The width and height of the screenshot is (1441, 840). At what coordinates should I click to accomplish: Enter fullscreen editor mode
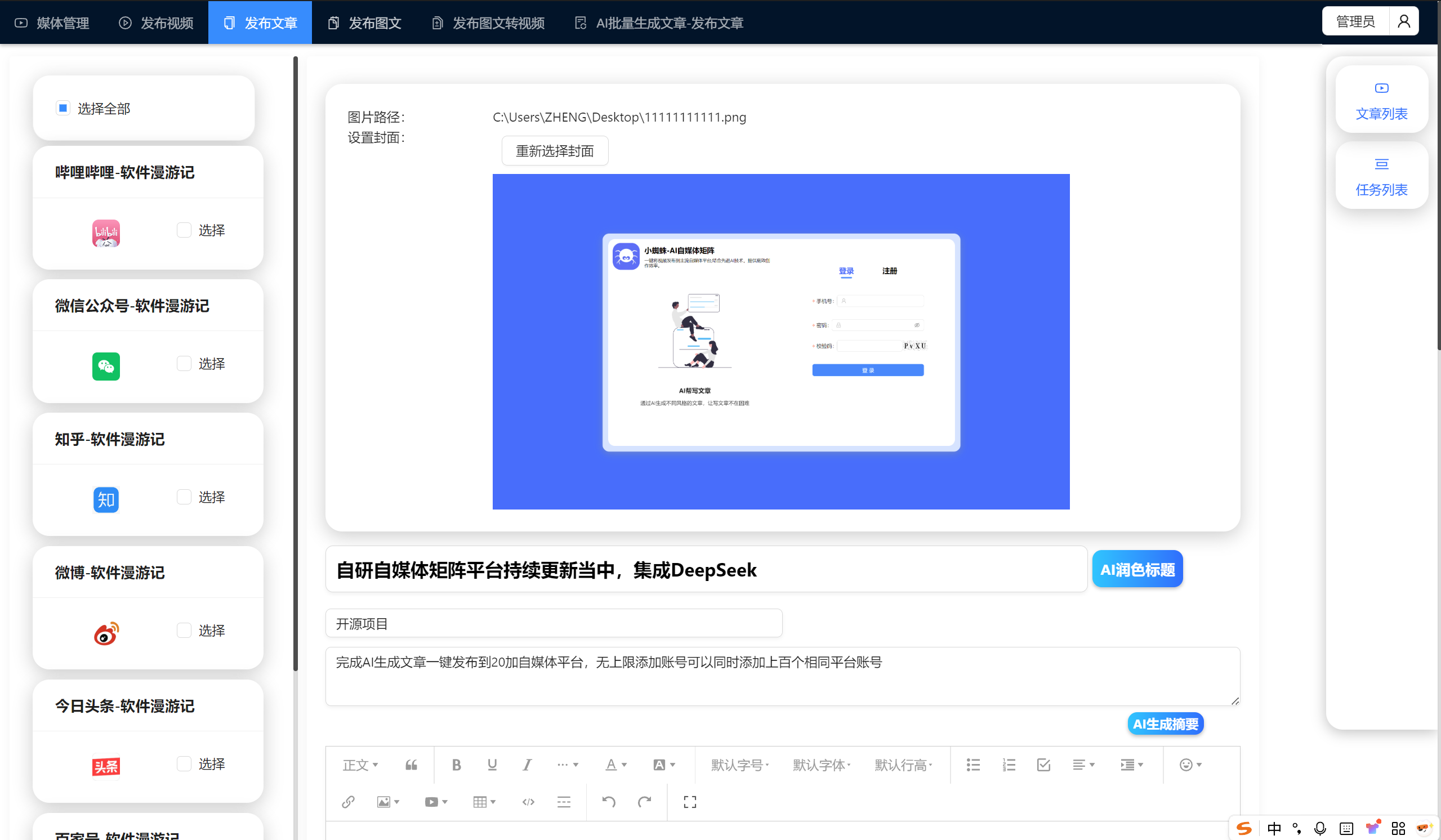point(690,802)
